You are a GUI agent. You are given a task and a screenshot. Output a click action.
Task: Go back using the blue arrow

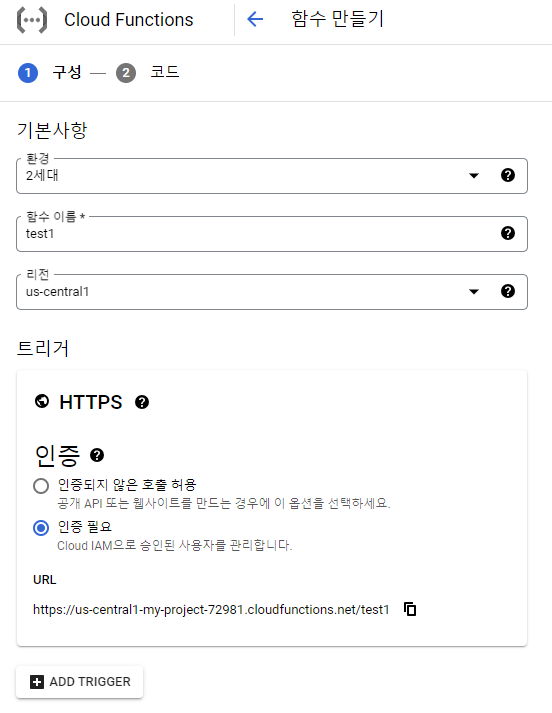[255, 19]
